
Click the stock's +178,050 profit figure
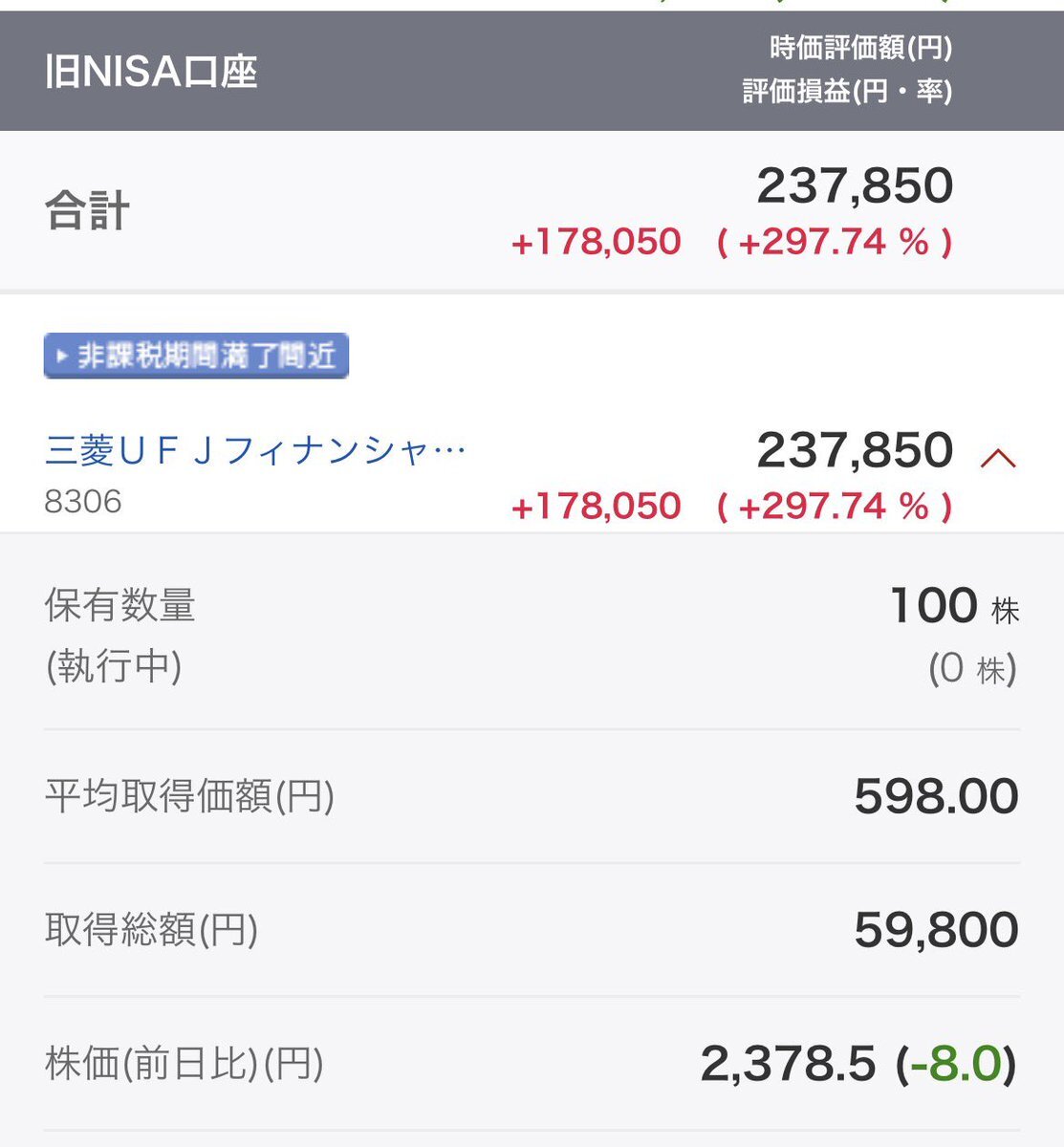[x=596, y=507]
